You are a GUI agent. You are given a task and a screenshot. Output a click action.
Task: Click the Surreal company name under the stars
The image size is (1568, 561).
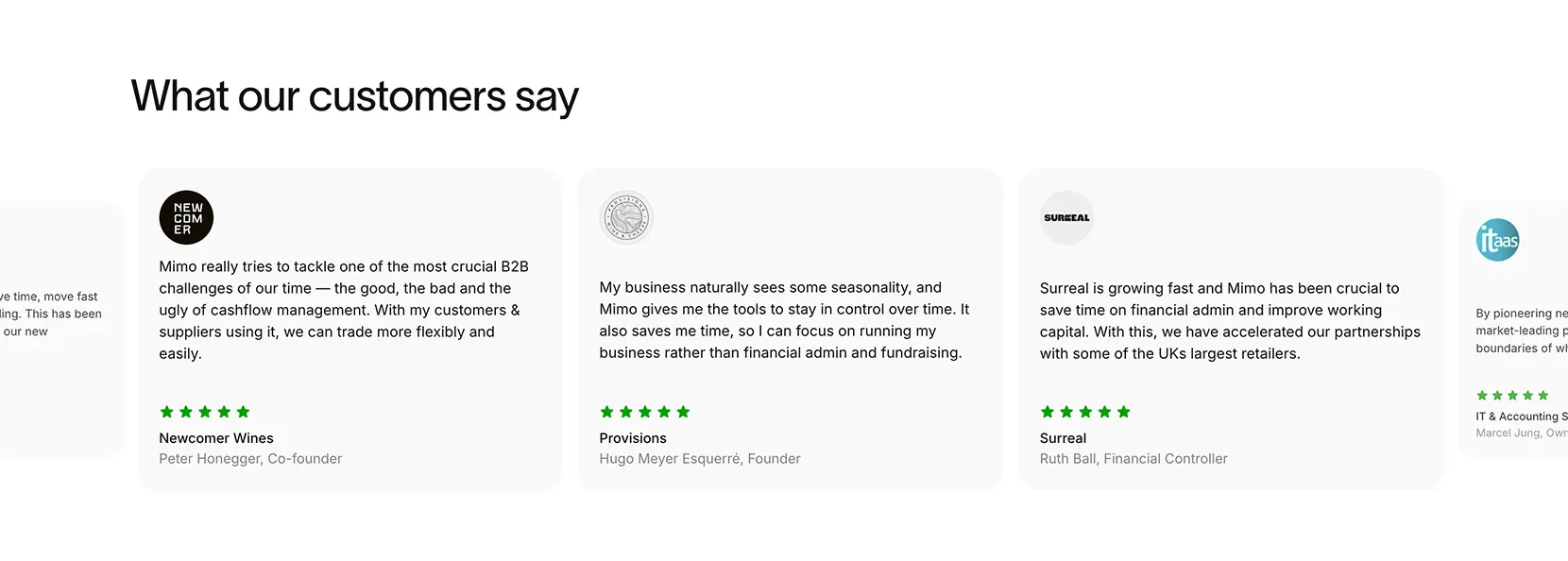point(1063,438)
